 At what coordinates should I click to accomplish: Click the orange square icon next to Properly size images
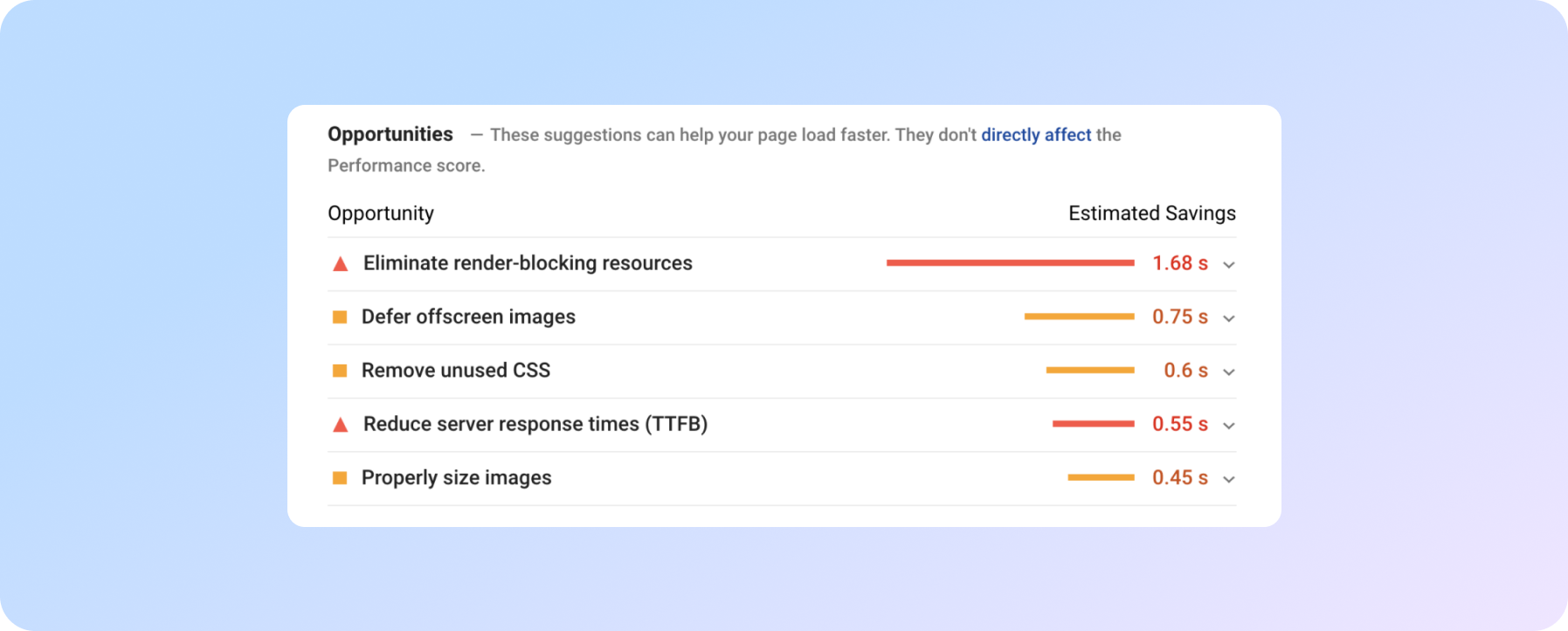coord(340,477)
